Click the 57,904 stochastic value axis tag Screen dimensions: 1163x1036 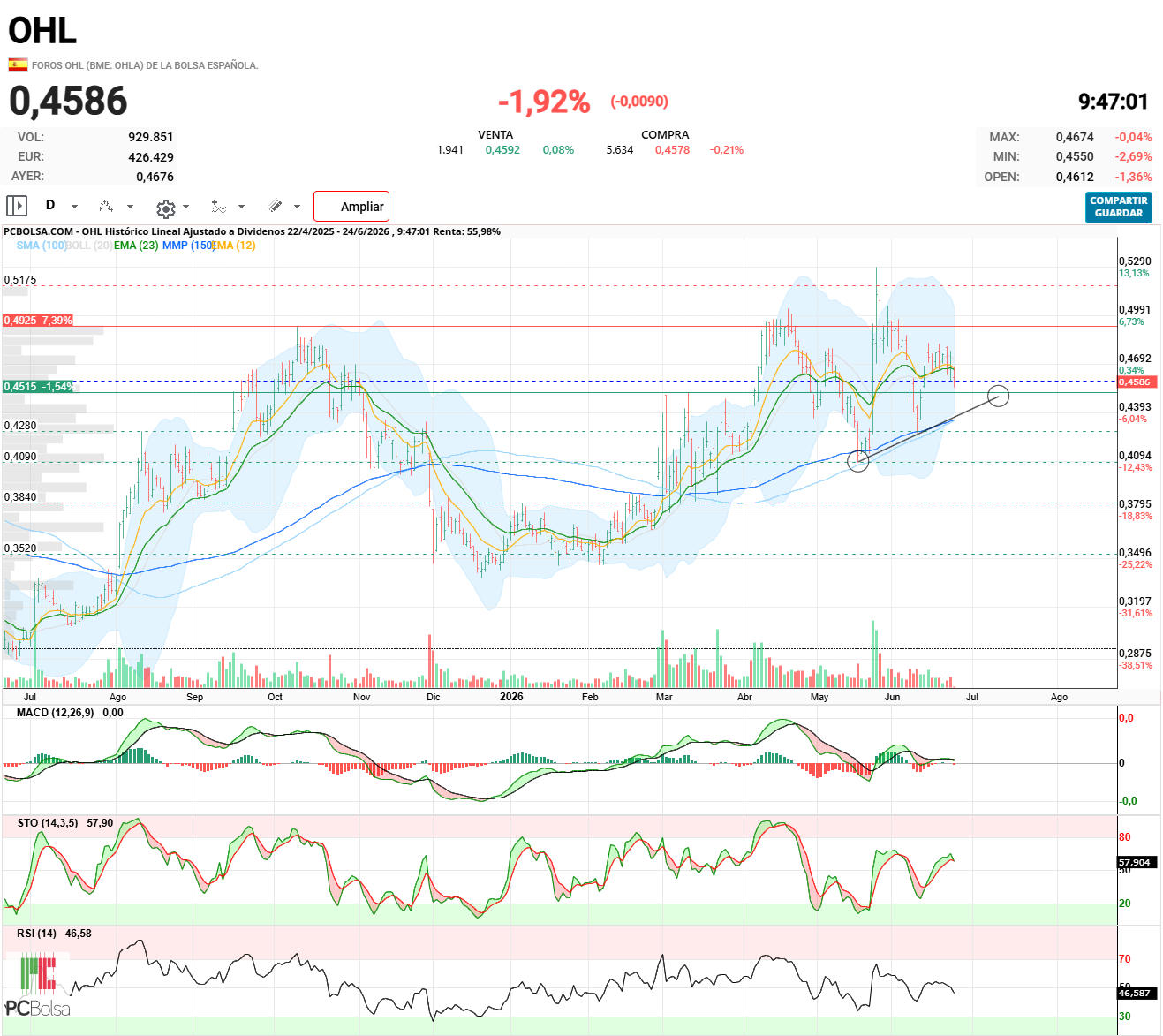click(1135, 862)
